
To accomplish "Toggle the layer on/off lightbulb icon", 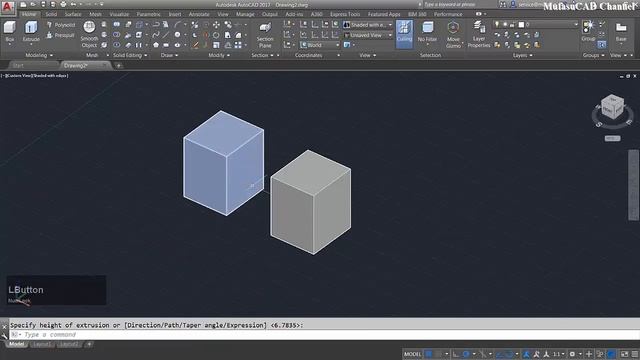I will (497, 24).
